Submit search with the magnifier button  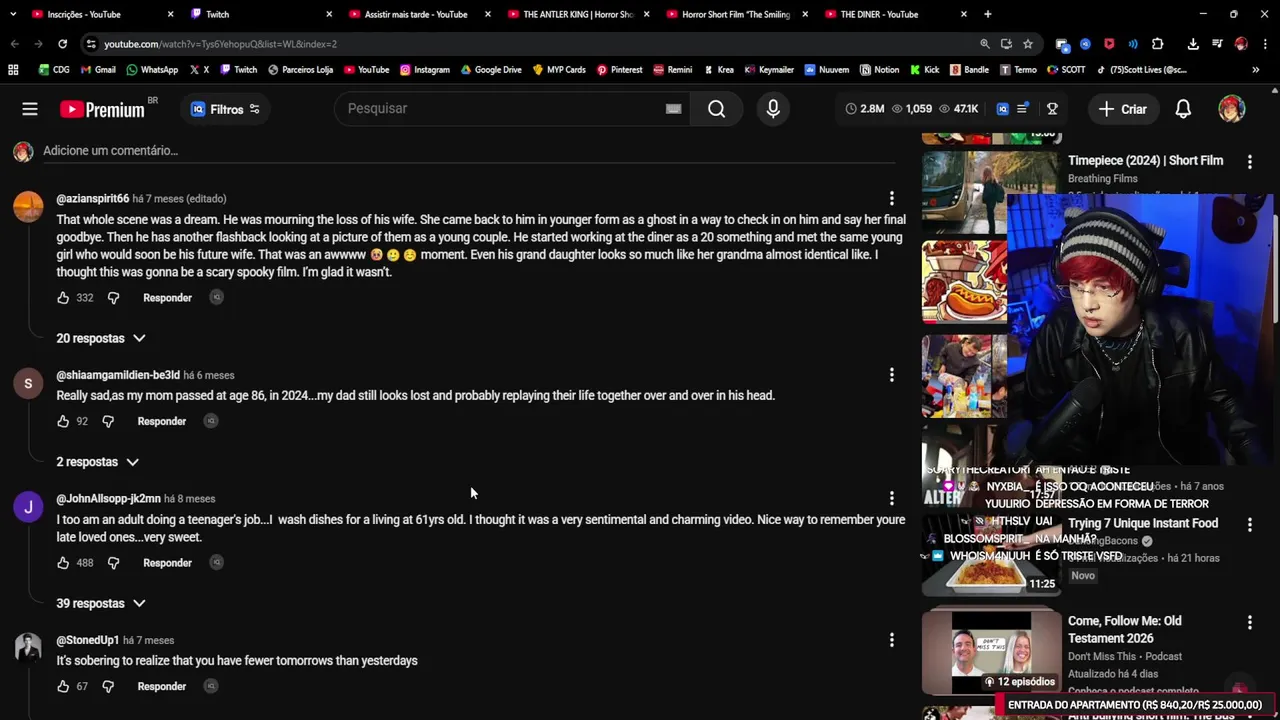point(716,109)
